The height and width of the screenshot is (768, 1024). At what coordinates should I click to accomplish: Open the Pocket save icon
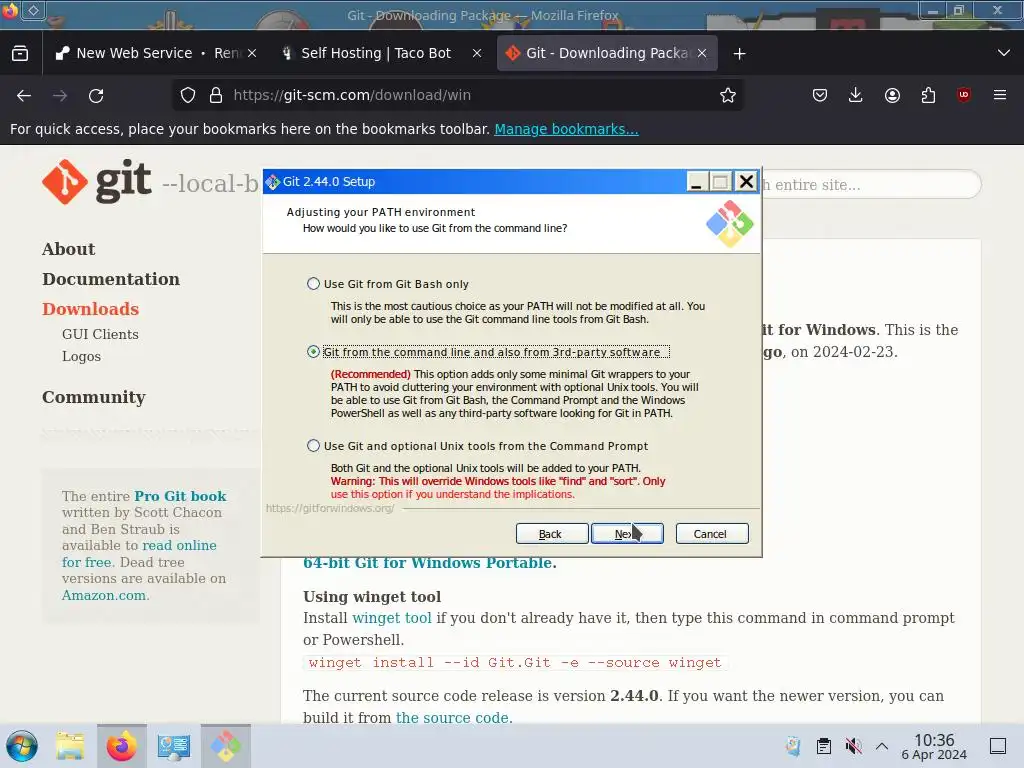[820, 95]
